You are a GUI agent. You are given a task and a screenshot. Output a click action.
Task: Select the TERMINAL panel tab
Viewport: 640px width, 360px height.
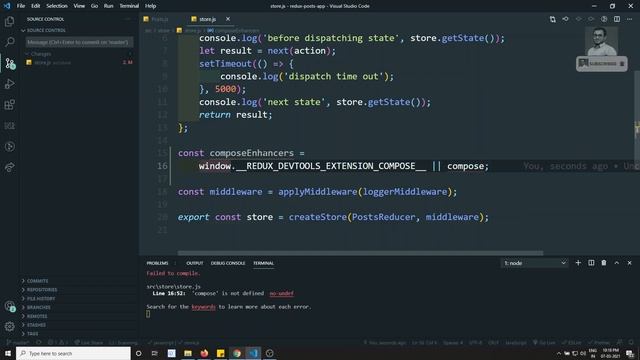[x=263, y=263]
